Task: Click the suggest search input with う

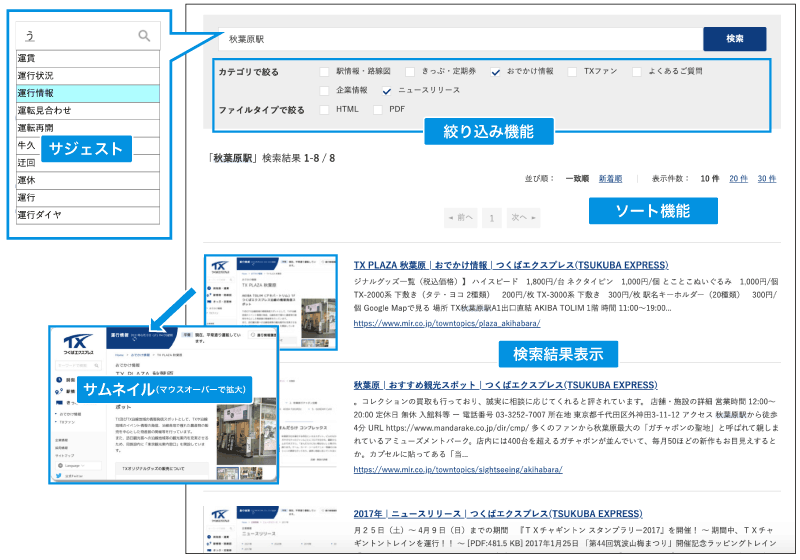Action: click(x=88, y=36)
